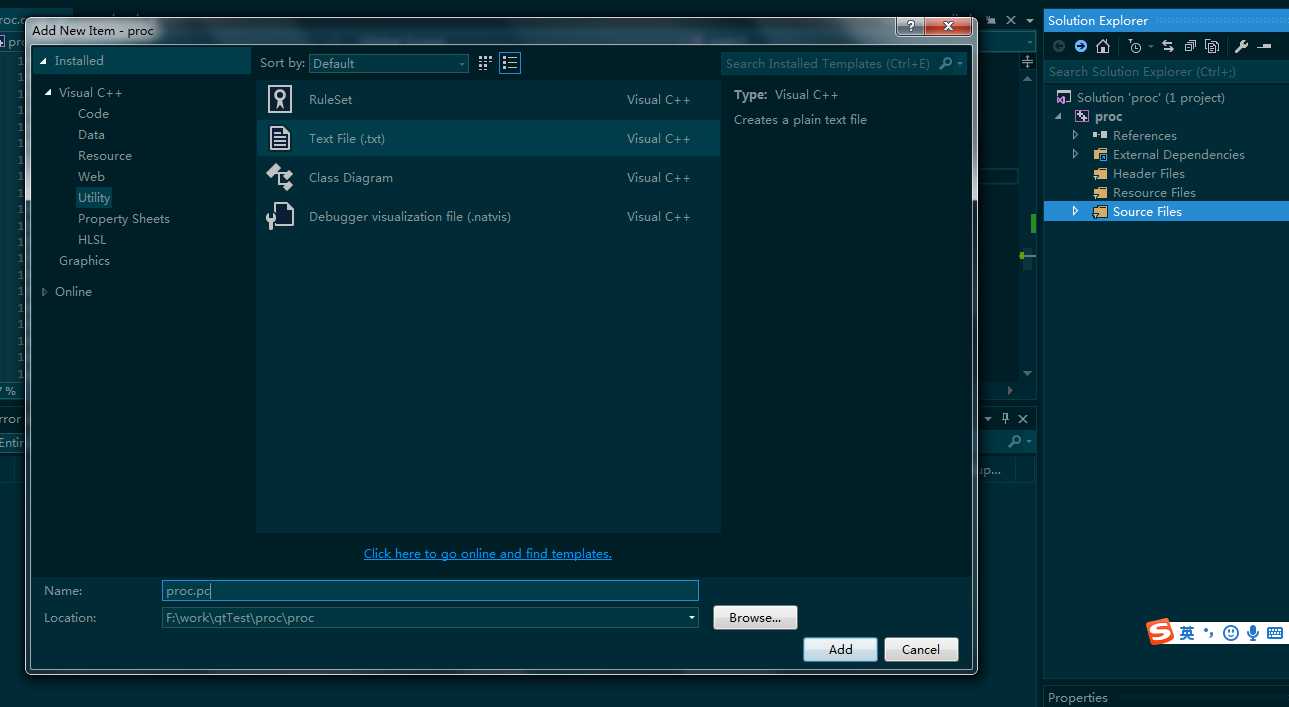Click Sync with Active Document icon

1168,46
